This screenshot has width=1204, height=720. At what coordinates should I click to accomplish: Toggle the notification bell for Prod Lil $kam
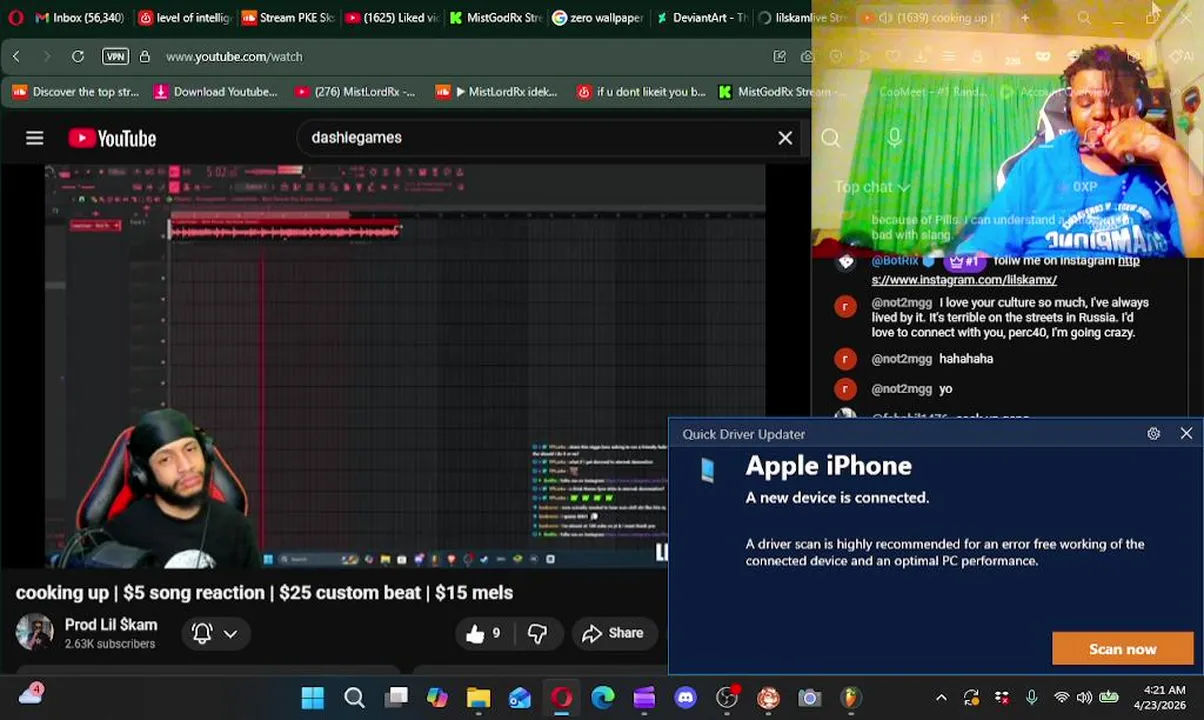pyautogui.click(x=202, y=633)
